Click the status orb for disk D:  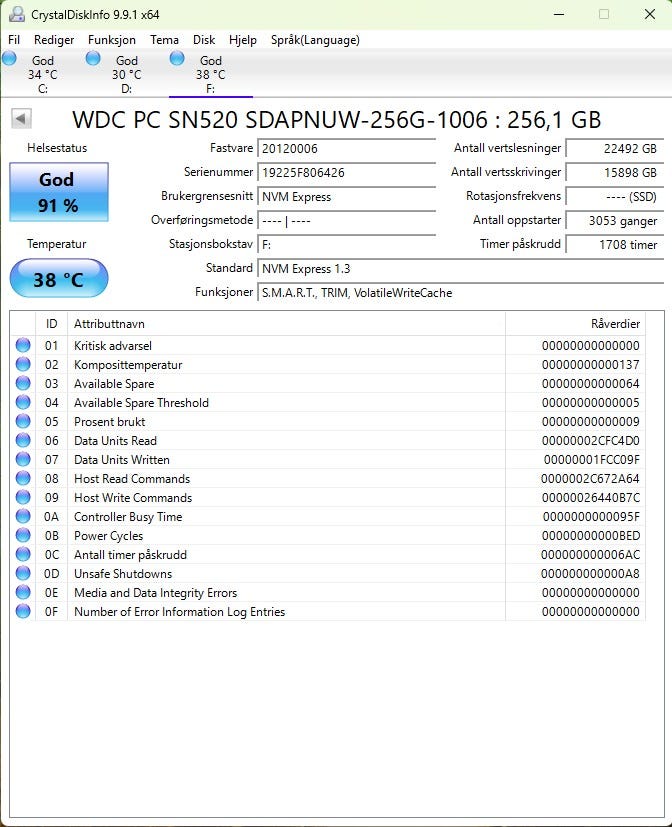[93, 58]
